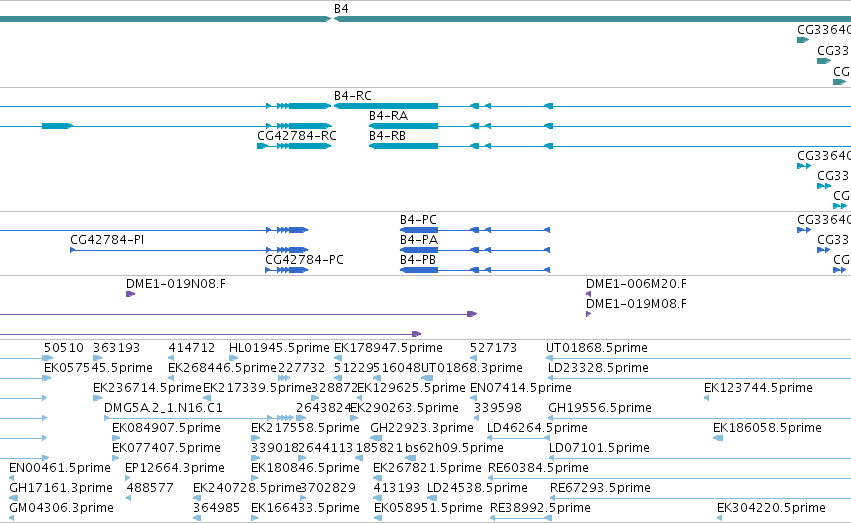Select the DME1-019N08.F clone label
Screen dimensions: 851x523
click(175, 284)
